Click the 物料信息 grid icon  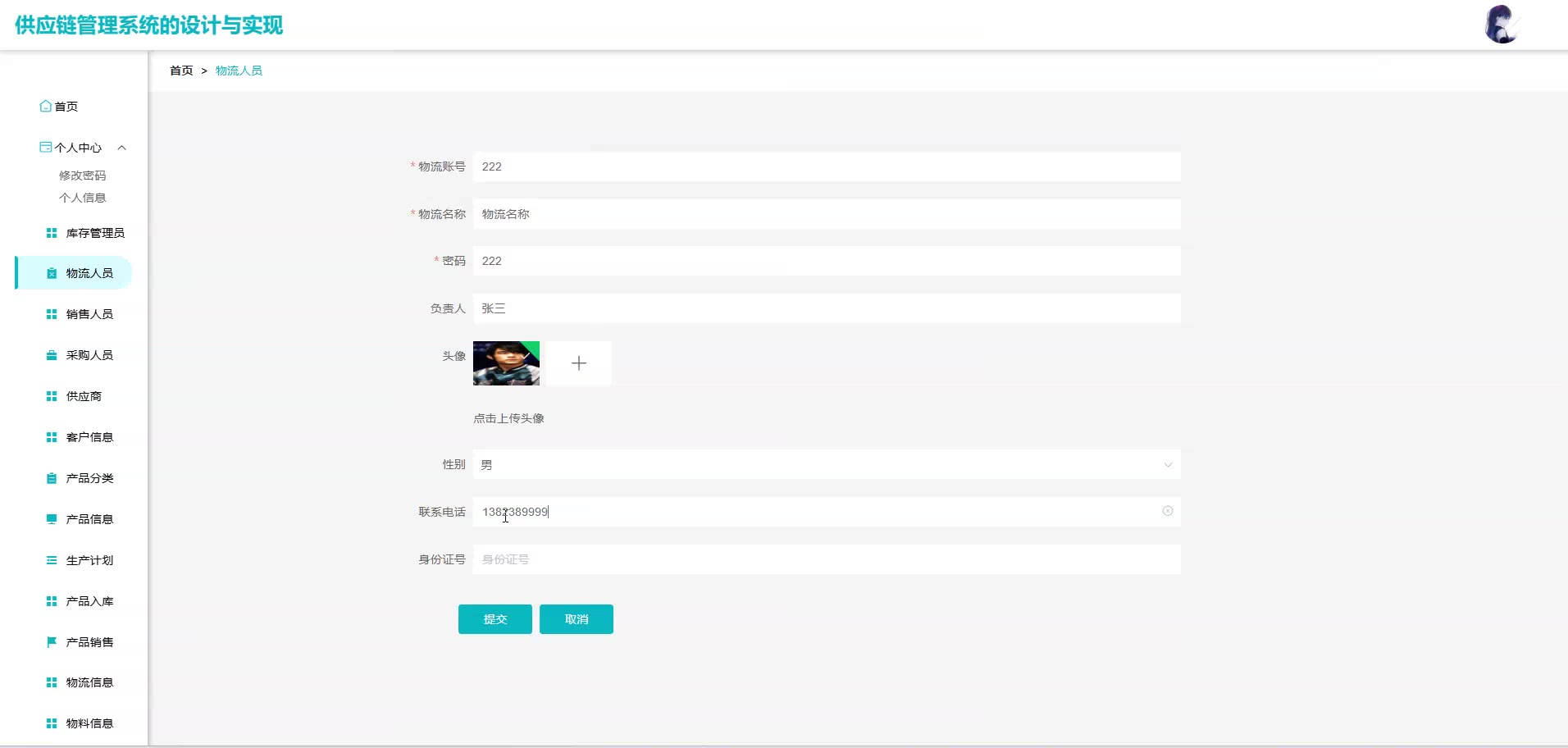click(x=52, y=723)
